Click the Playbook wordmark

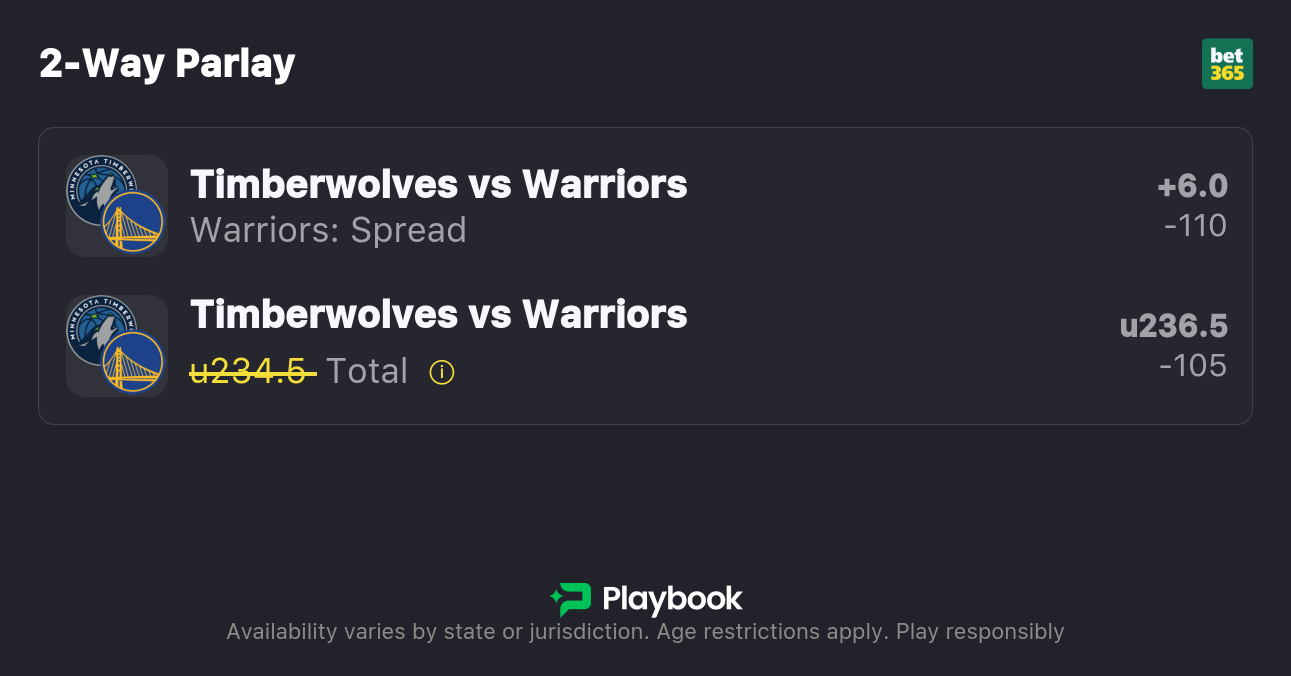click(x=672, y=599)
